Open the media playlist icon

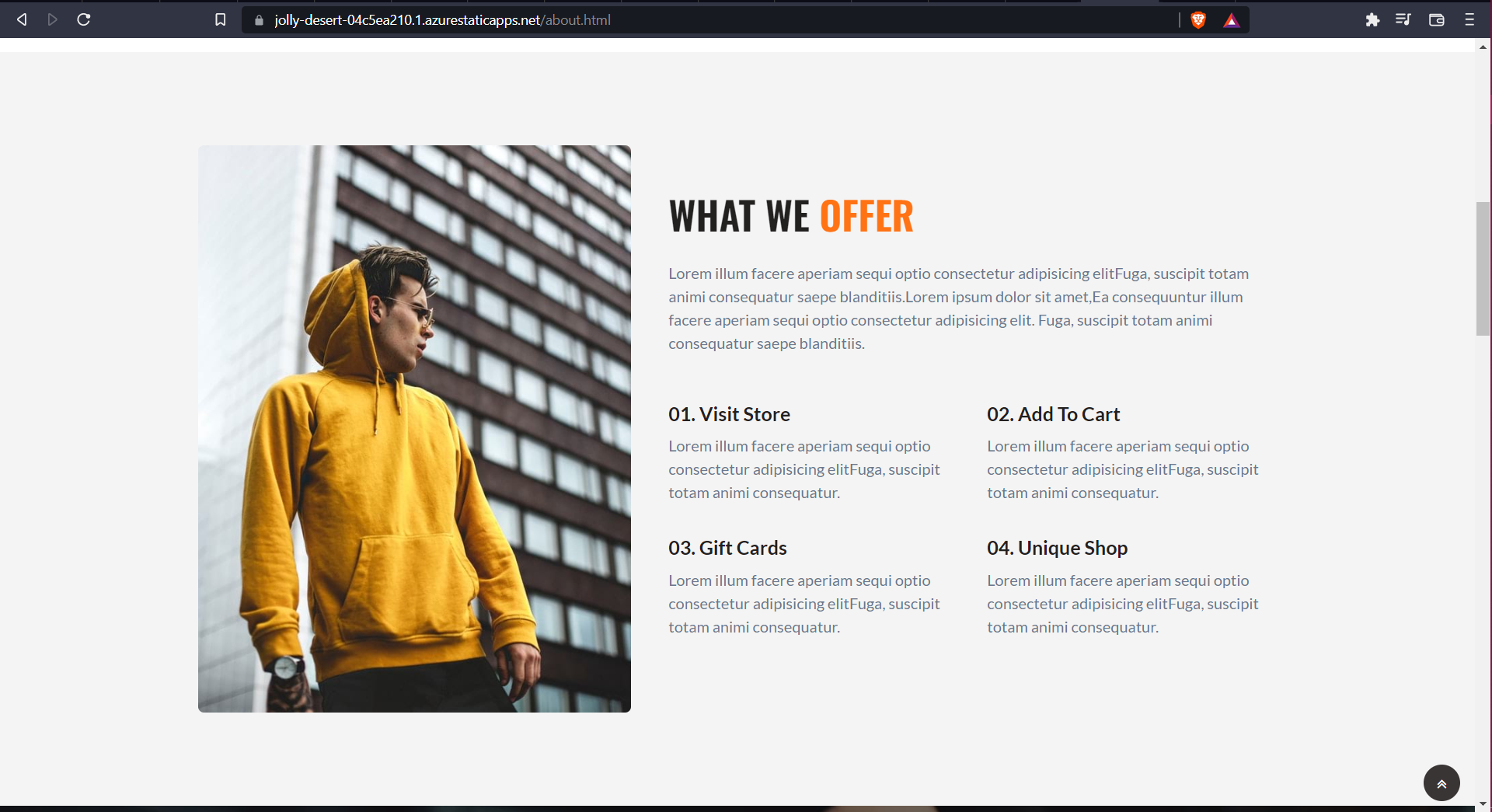(x=1403, y=19)
